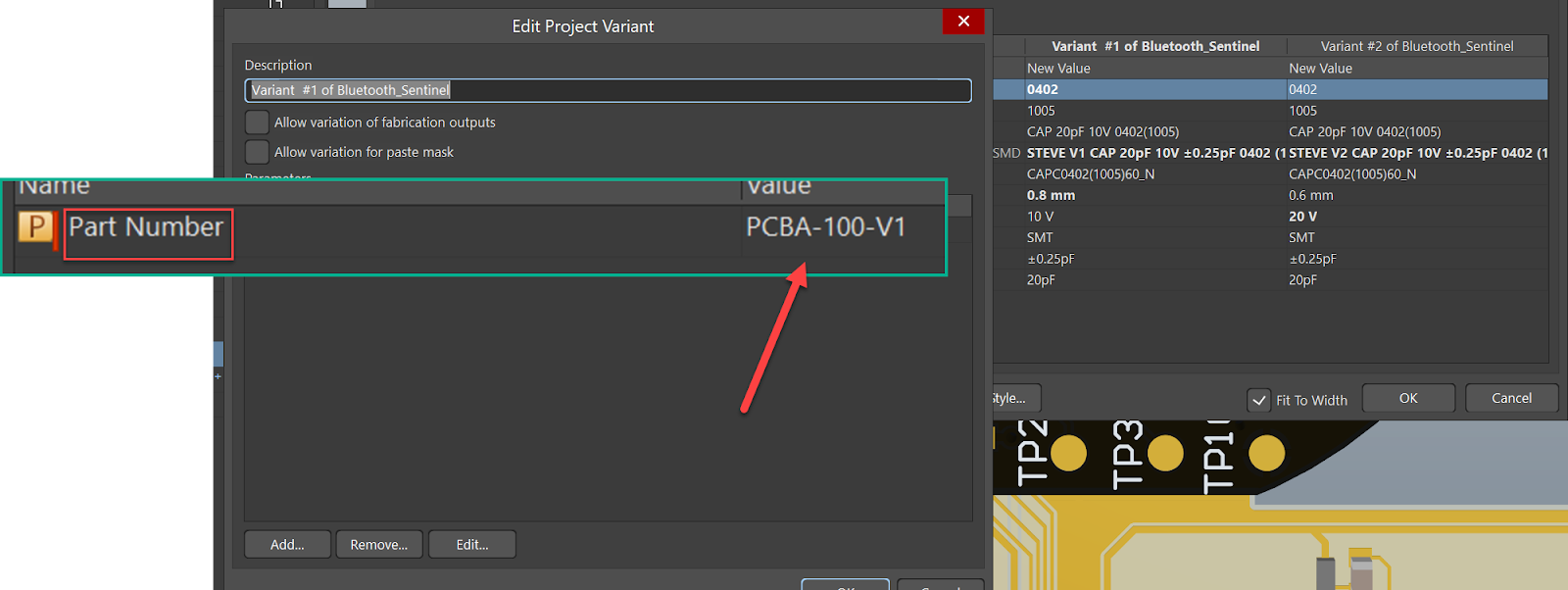Click the yellow TP2 test point pad
The image size is (1568, 590).
tap(1068, 454)
